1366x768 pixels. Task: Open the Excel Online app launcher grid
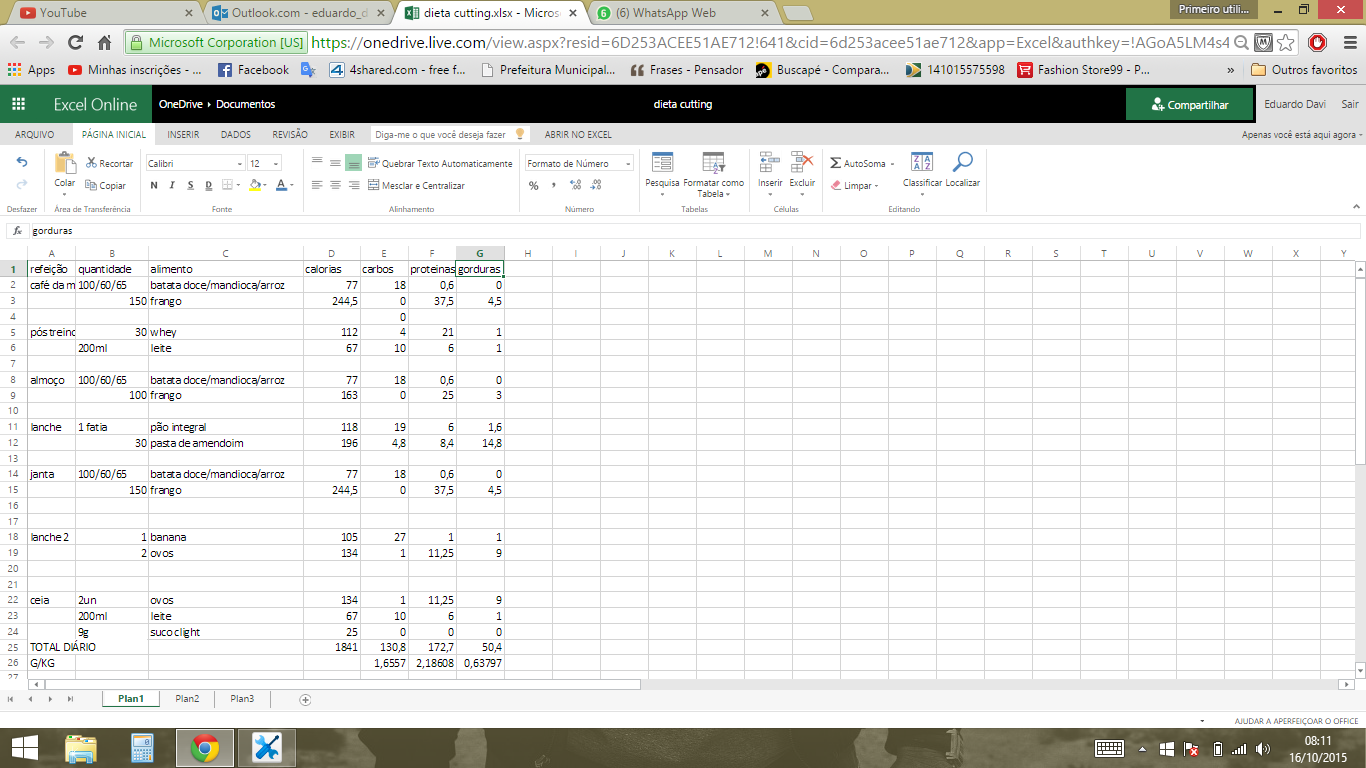[x=18, y=105]
